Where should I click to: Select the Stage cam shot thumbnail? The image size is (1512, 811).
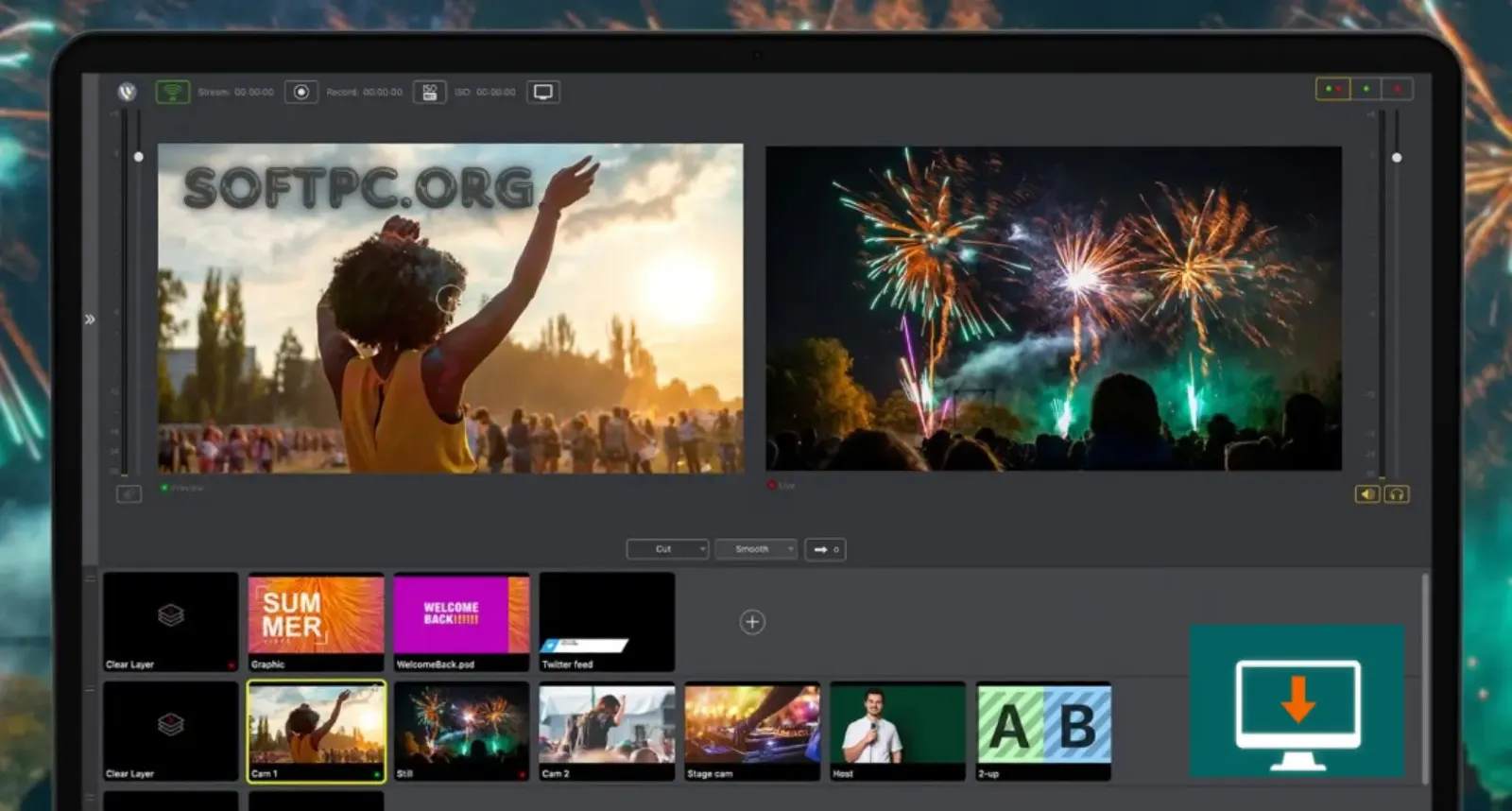click(753, 732)
